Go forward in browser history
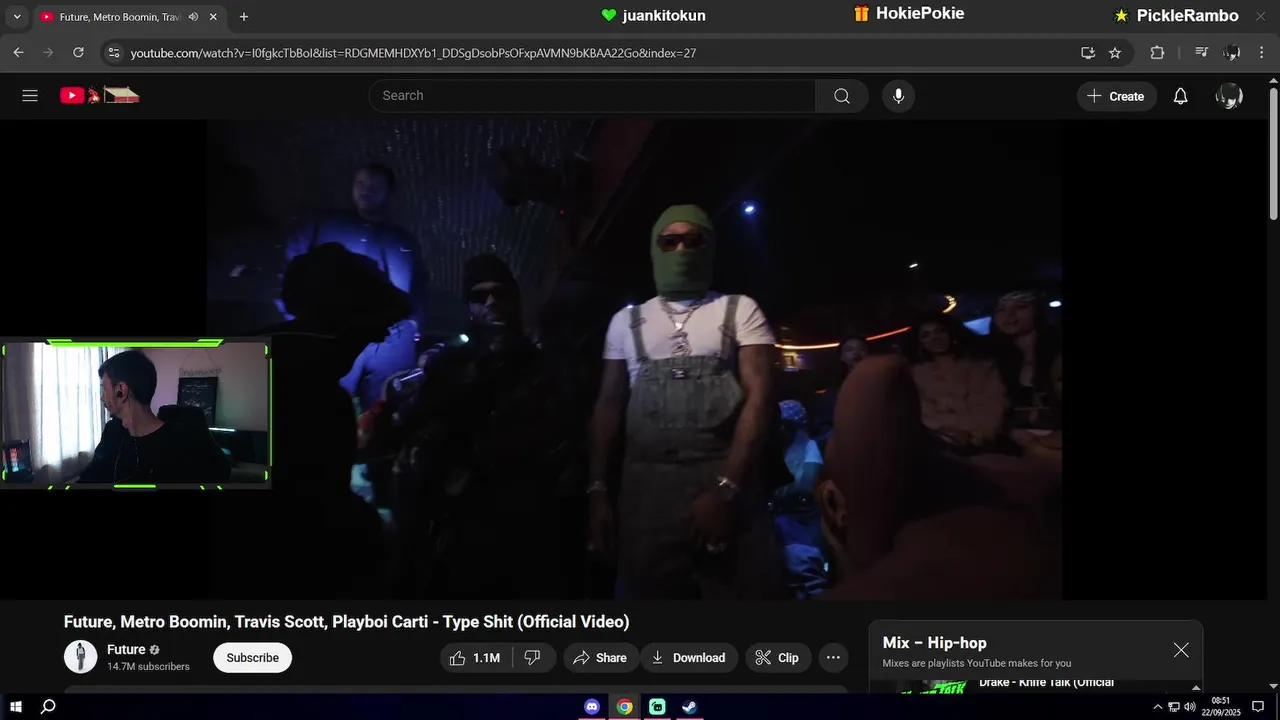 tap(48, 53)
